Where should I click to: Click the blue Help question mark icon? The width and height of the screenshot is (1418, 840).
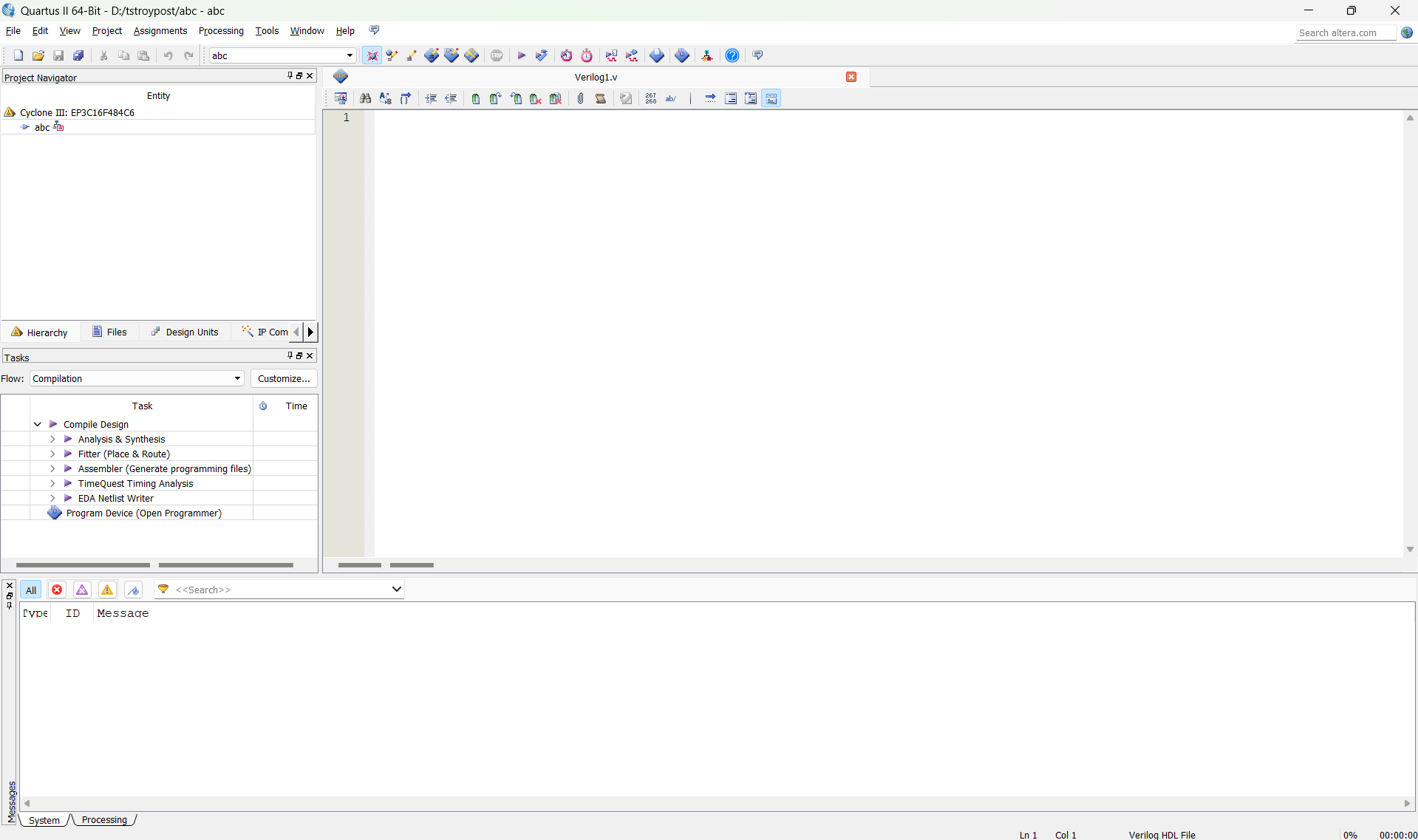732,55
